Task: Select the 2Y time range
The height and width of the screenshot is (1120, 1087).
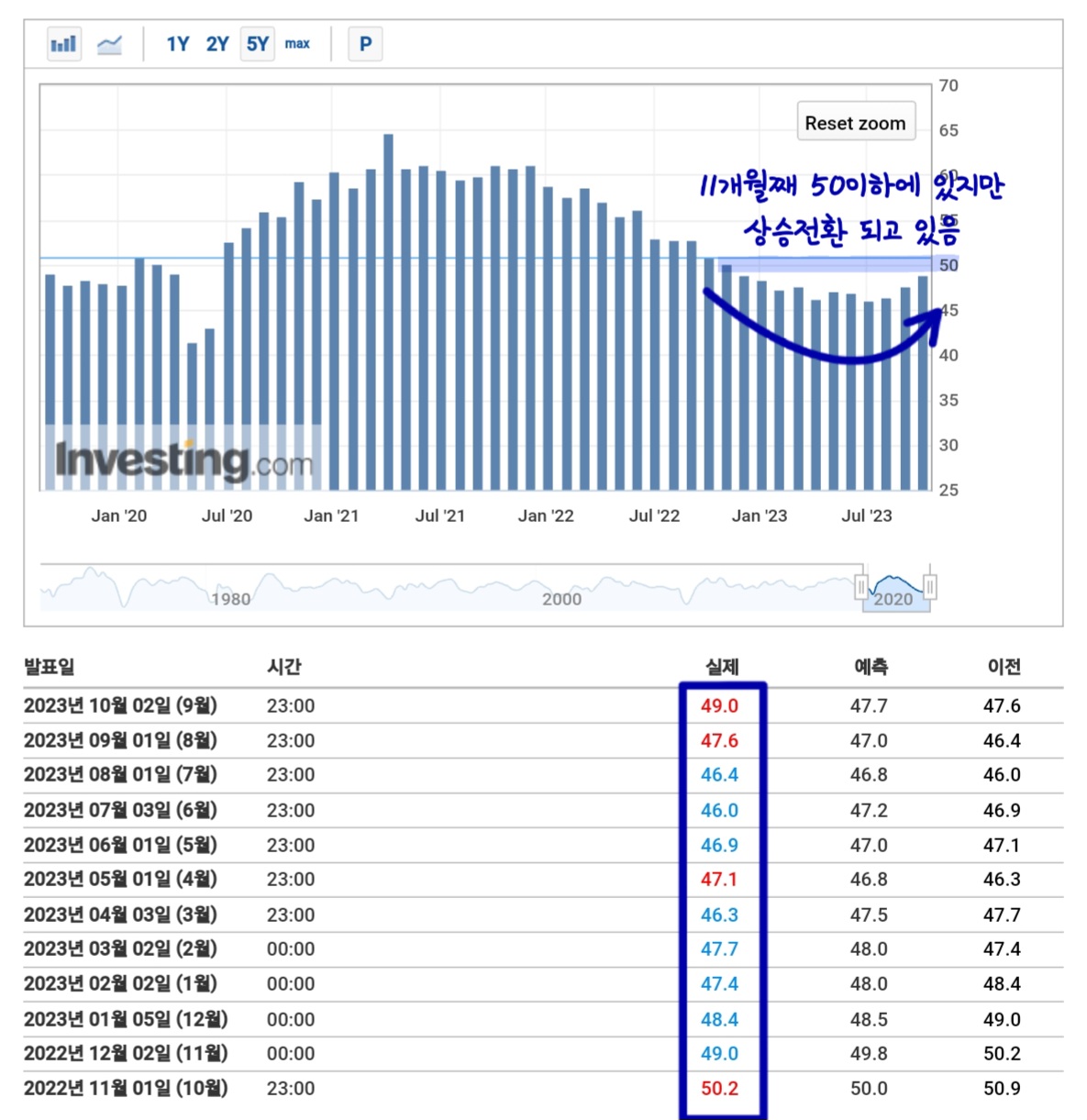Action: tap(217, 44)
